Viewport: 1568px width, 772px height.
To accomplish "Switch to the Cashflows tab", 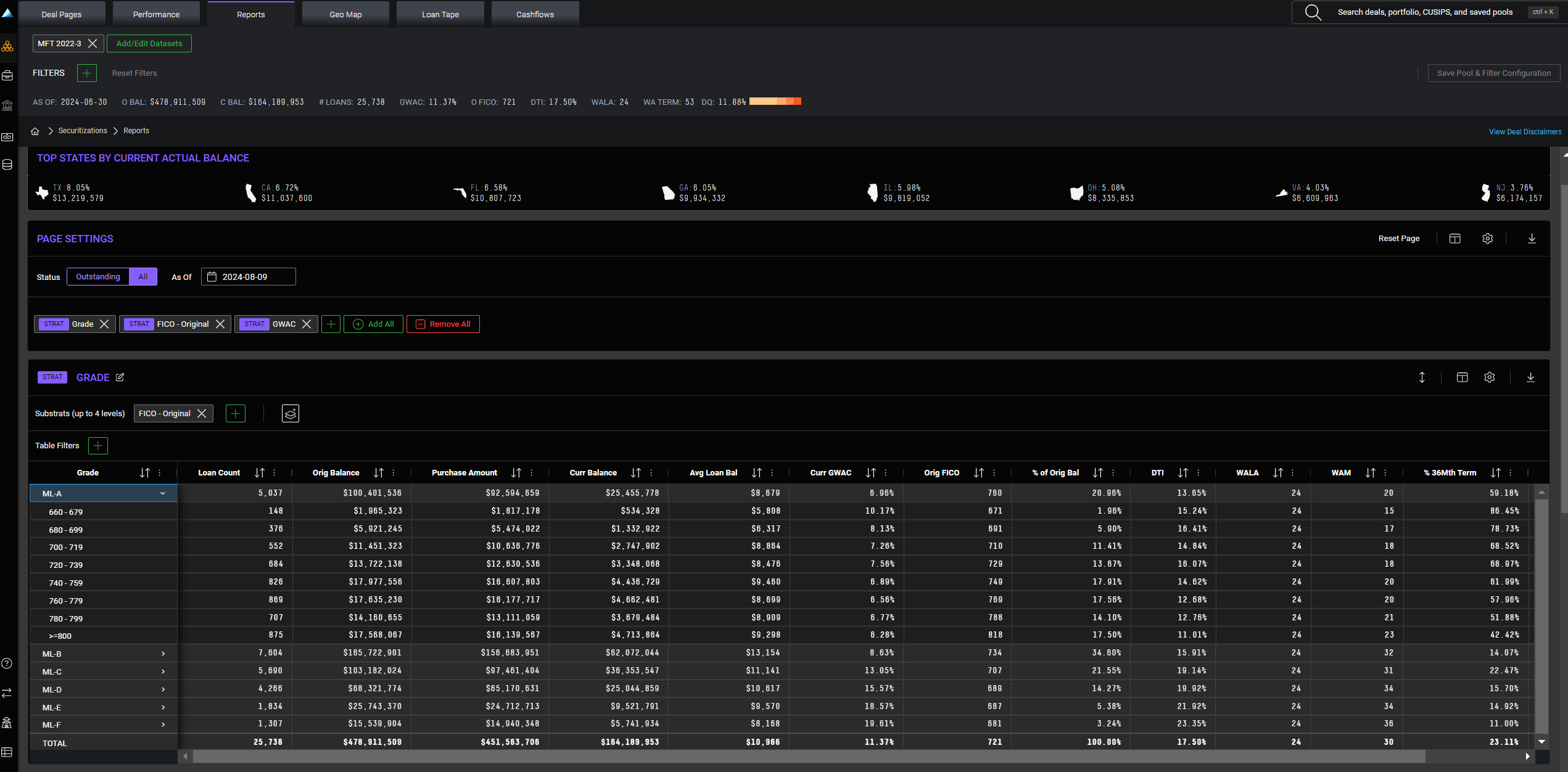I will [535, 14].
